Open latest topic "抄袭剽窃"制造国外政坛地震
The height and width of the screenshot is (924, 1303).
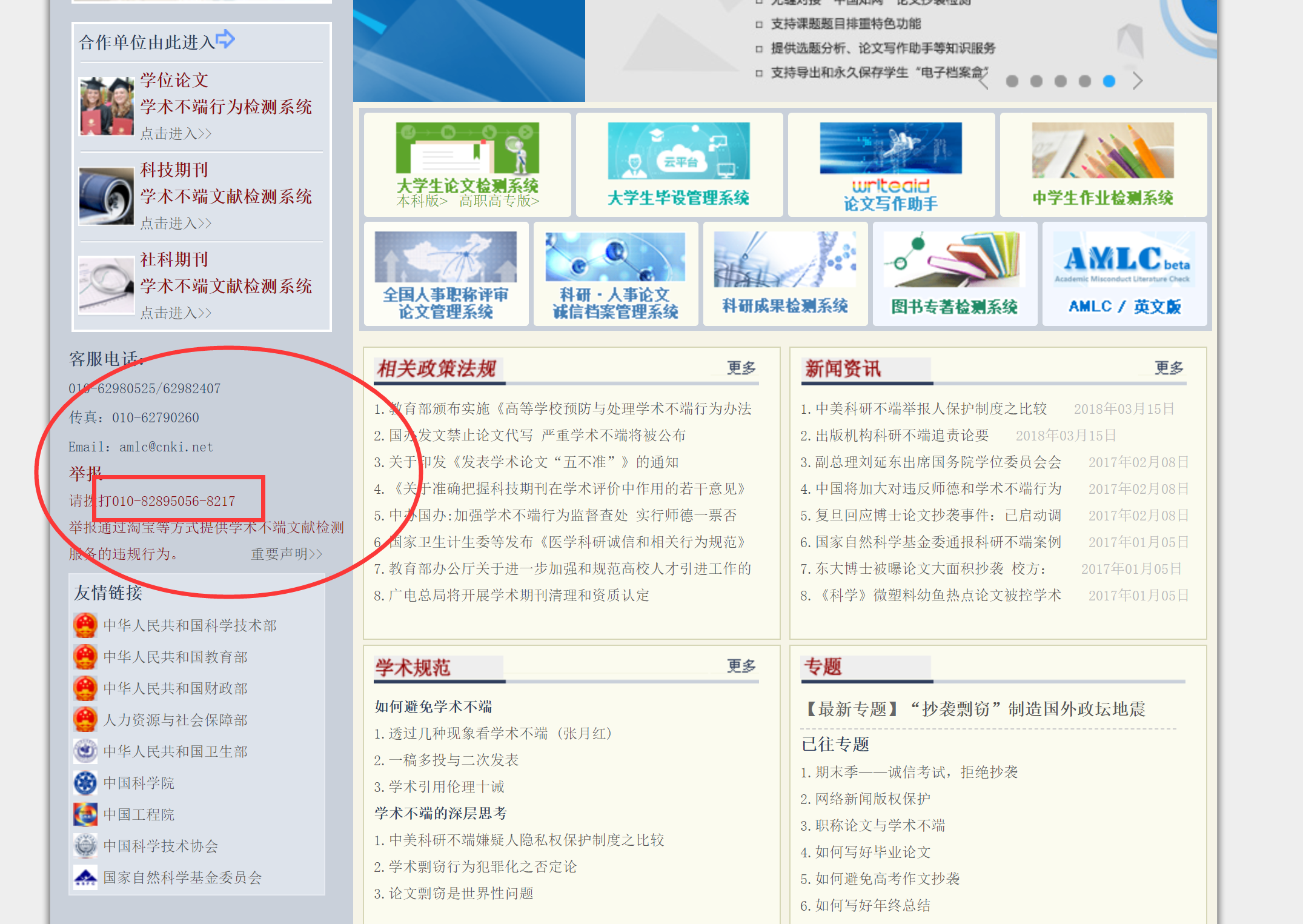973,709
